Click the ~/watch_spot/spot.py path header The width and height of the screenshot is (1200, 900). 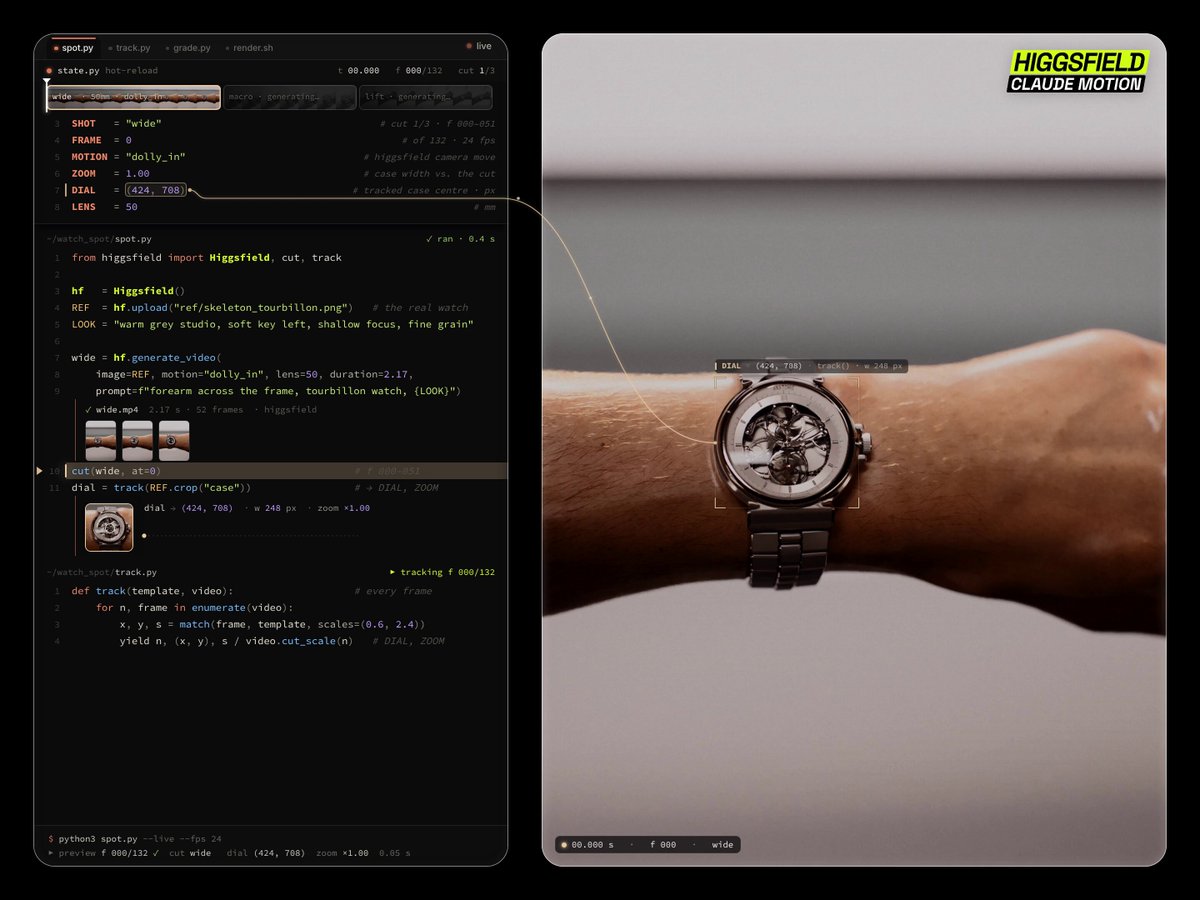tap(99, 240)
